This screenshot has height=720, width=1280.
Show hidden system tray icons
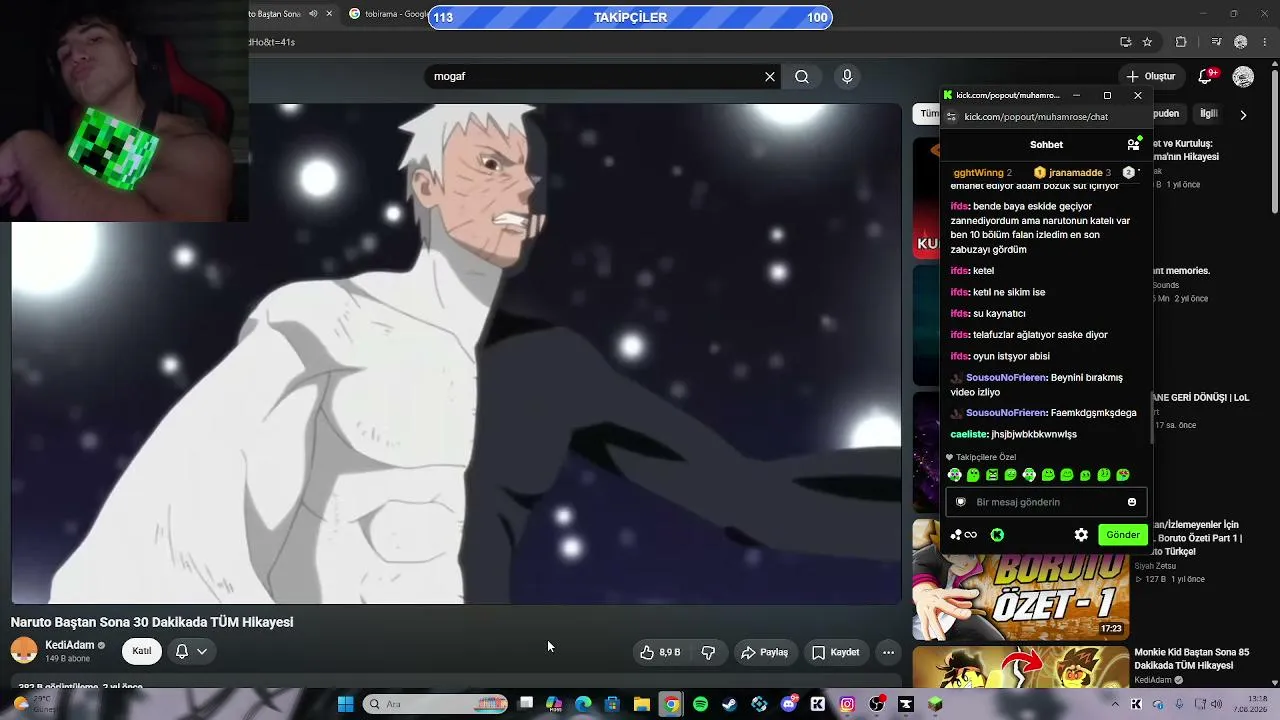tap(1115, 704)
